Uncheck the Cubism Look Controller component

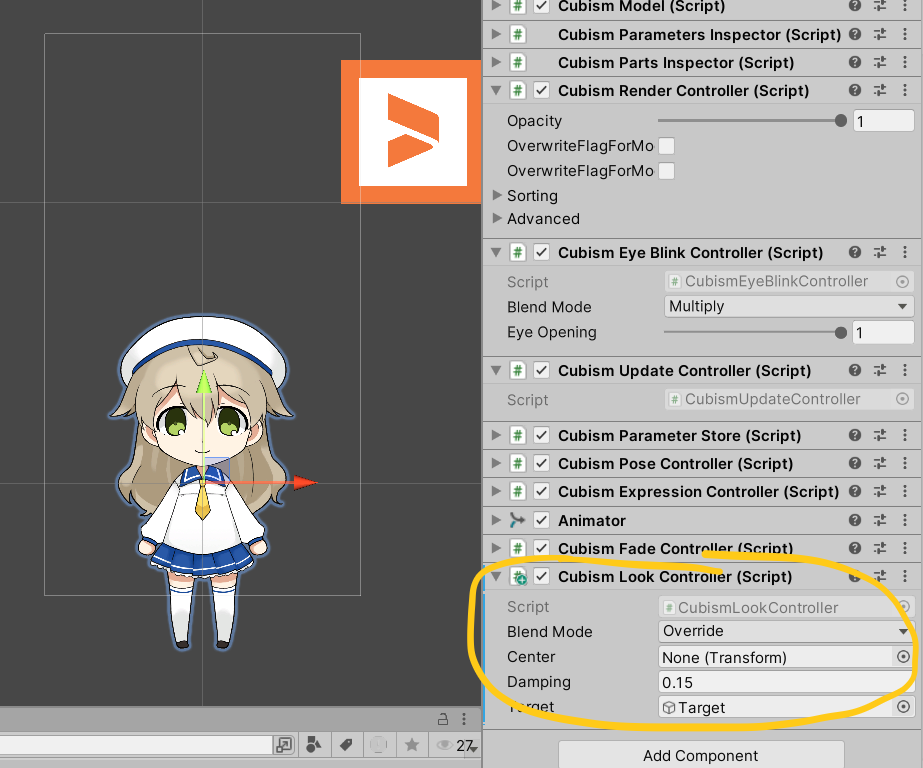click(542, 576)
